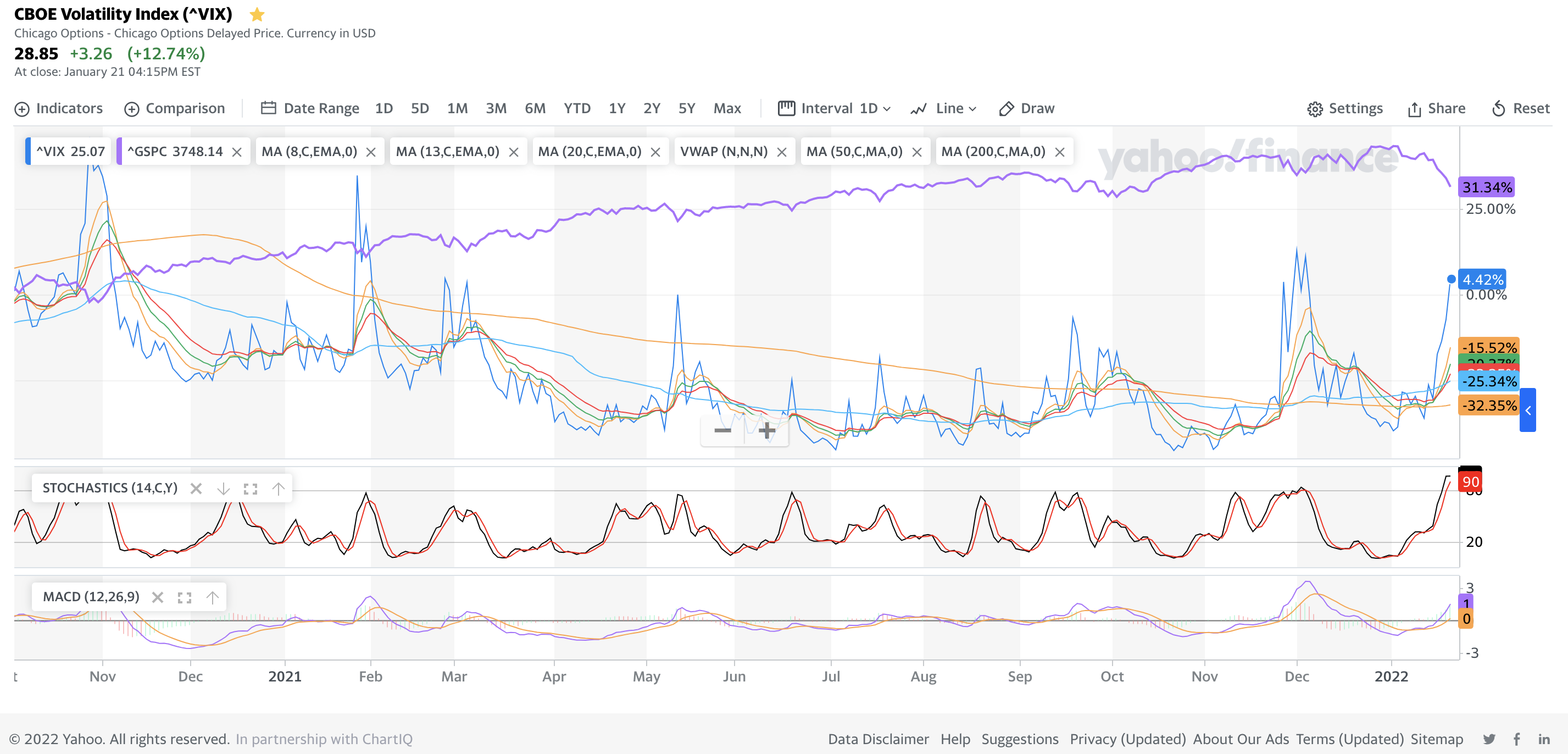This screenshot has height=754, width=1568.
Task: Select the Max range
Action: click(x=727, y=108)
